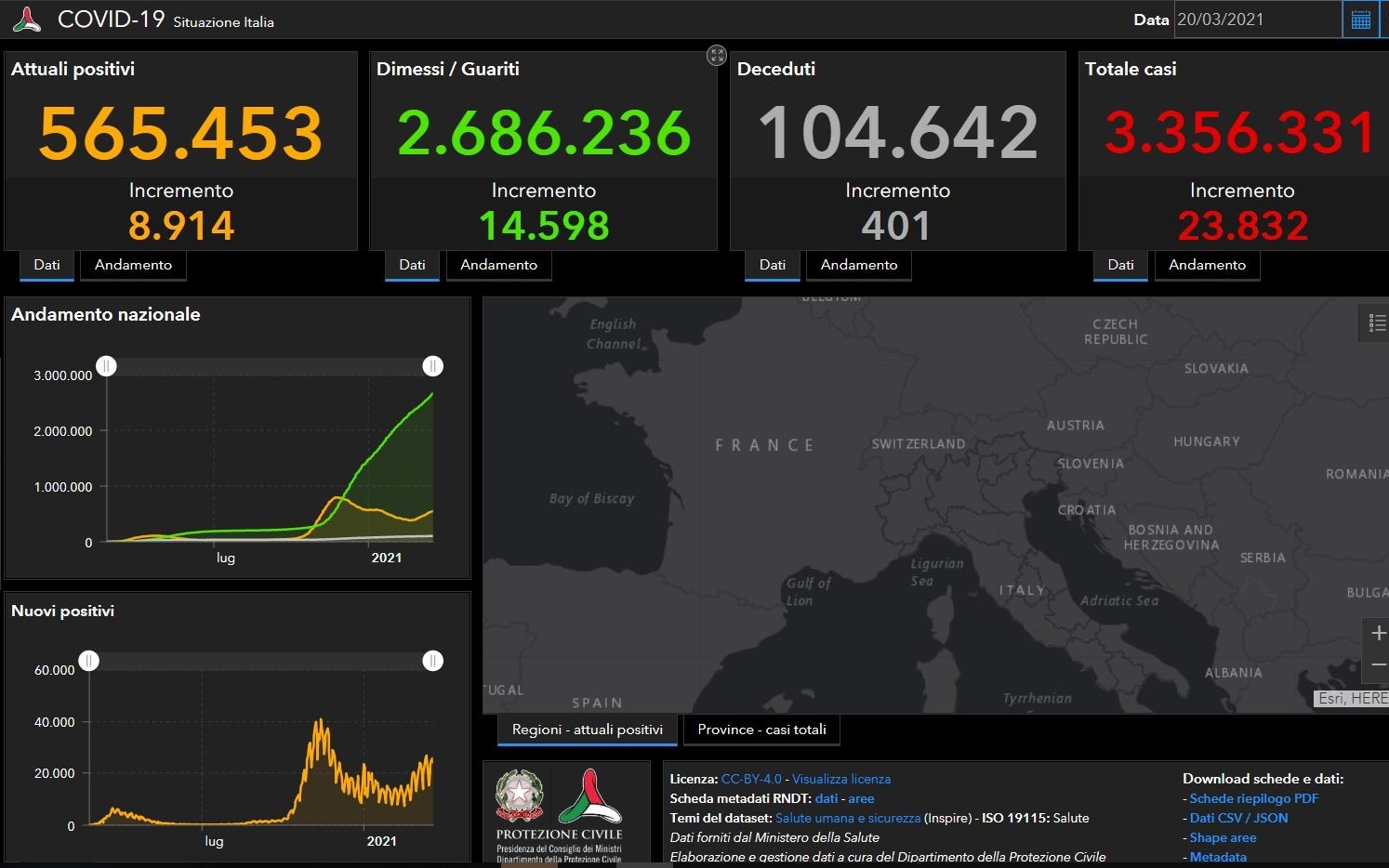Screen dimensions: 1389x868
Task: Select Andamento tab under Totale casi
Action: 1207,265
